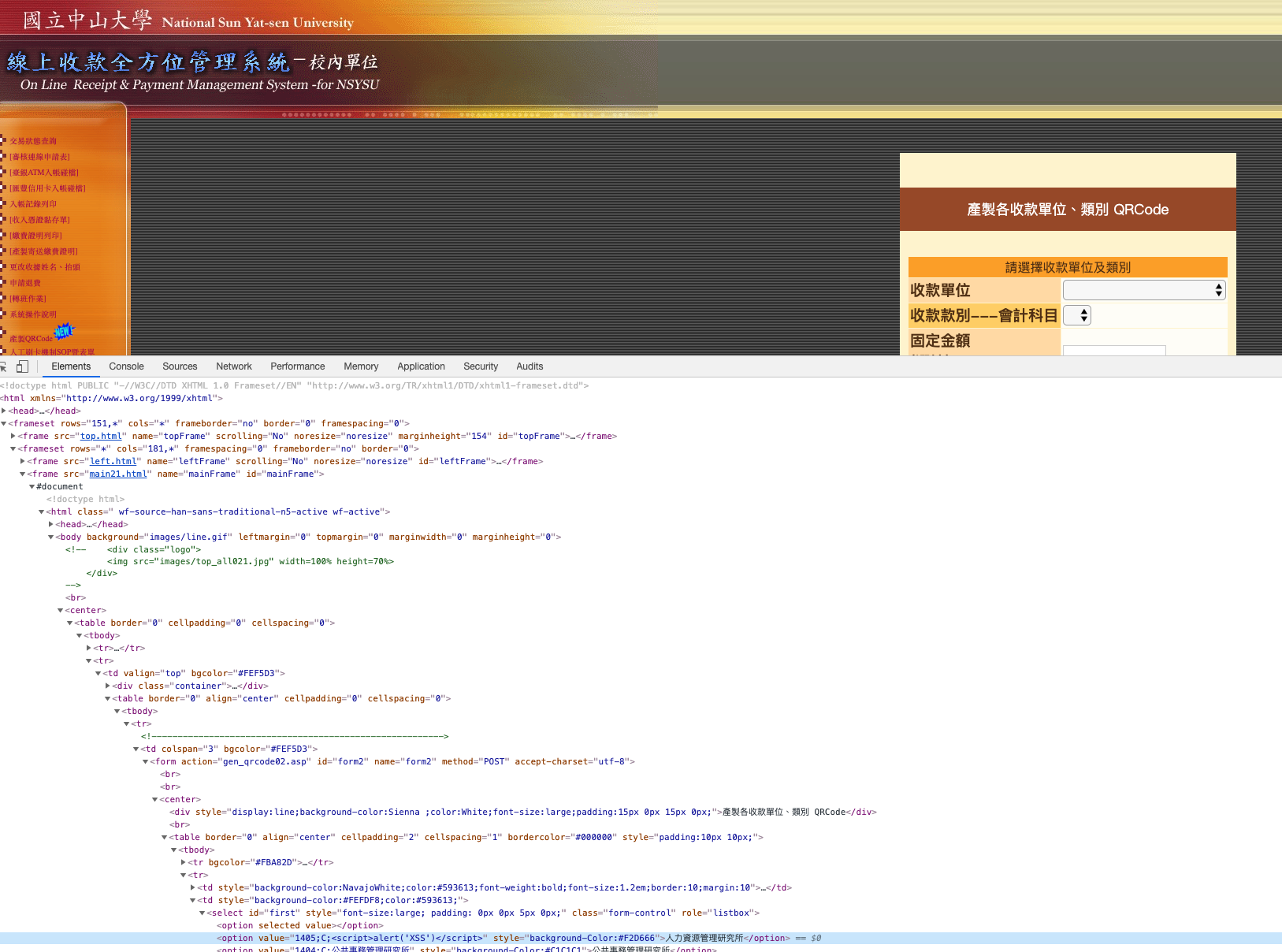Expand the topFrame frame node
The image size is (1282, 952).
13,436
